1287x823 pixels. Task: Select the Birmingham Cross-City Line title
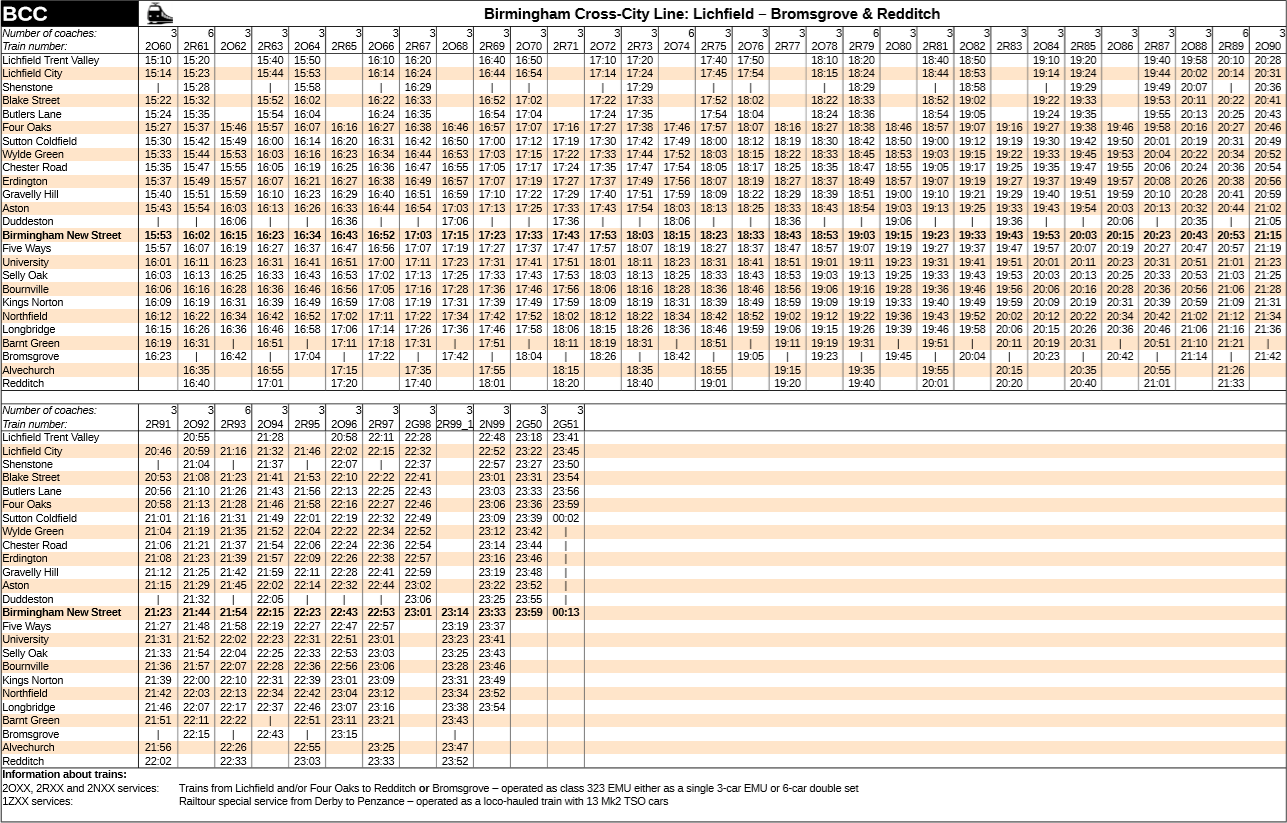click(712, 14)
